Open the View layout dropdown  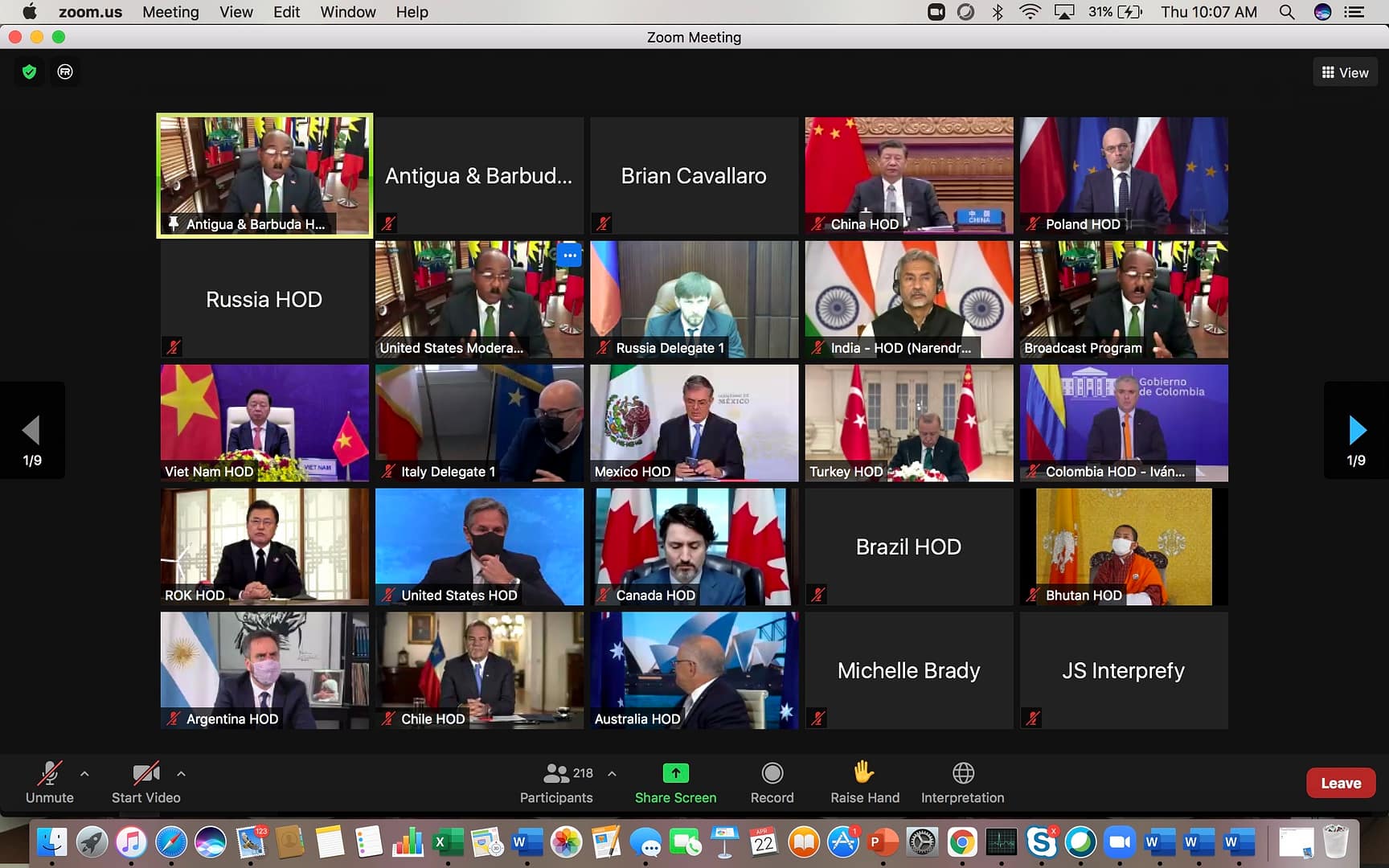[x=1345, y=72]
